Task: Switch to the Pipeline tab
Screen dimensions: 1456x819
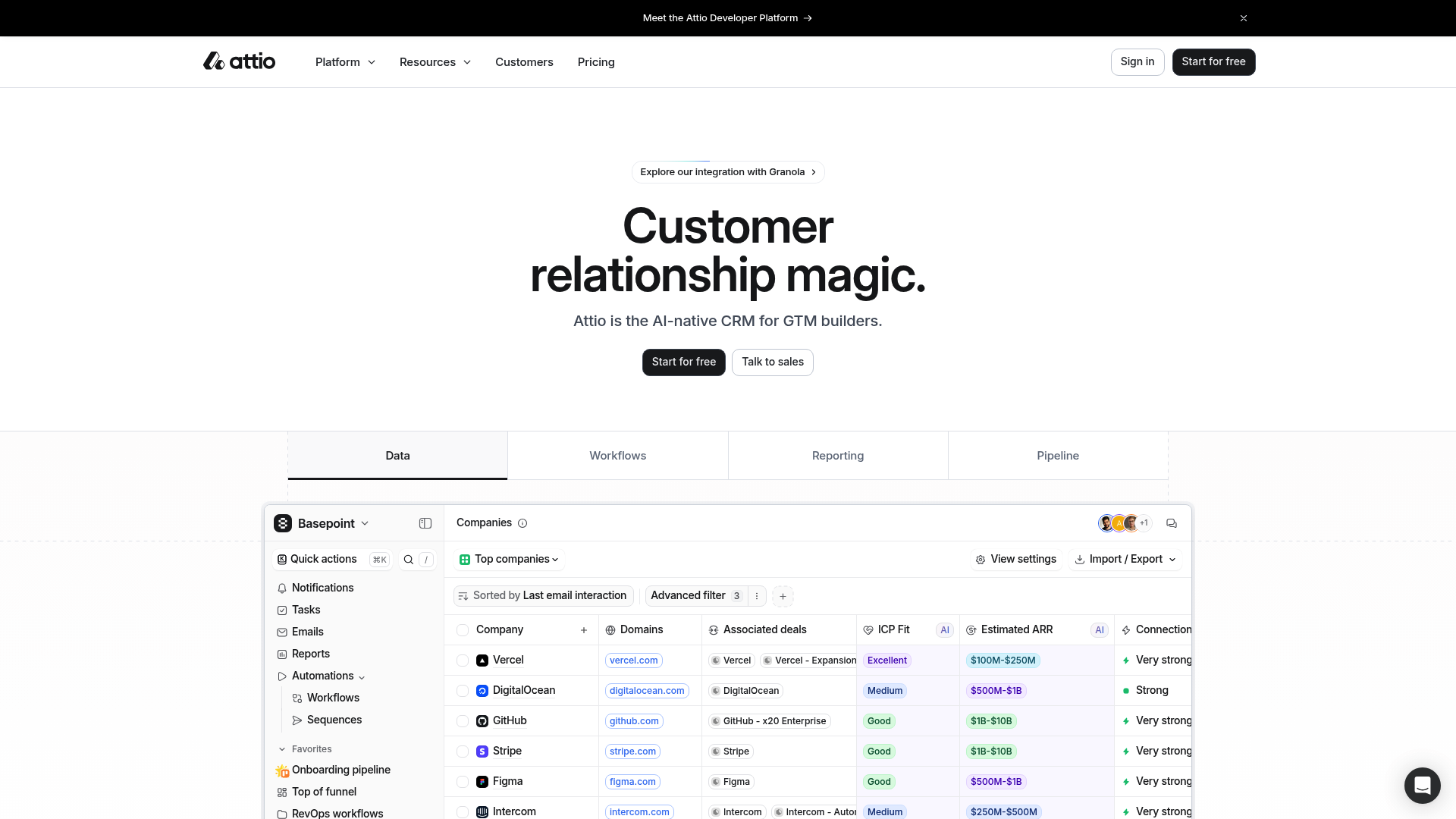Action: tap(1058, 456)
